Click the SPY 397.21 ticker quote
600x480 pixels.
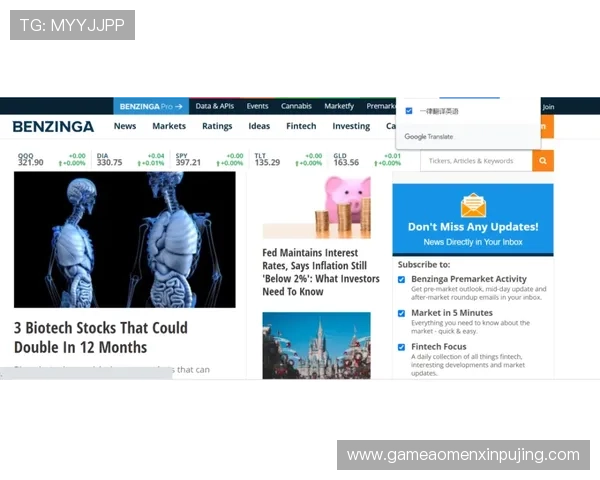[209, 159]
